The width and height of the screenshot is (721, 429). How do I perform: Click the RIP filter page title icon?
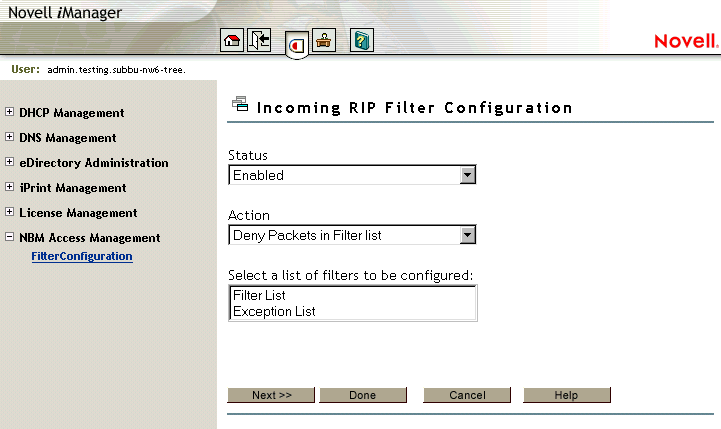tap(240, 104)
